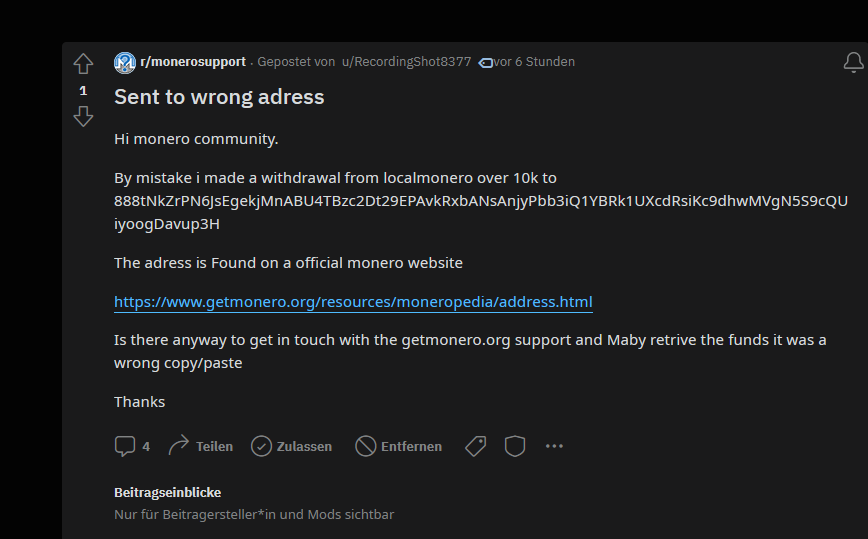Click the tag icon before 'vor 6 Stunden'

click(486, 62)
